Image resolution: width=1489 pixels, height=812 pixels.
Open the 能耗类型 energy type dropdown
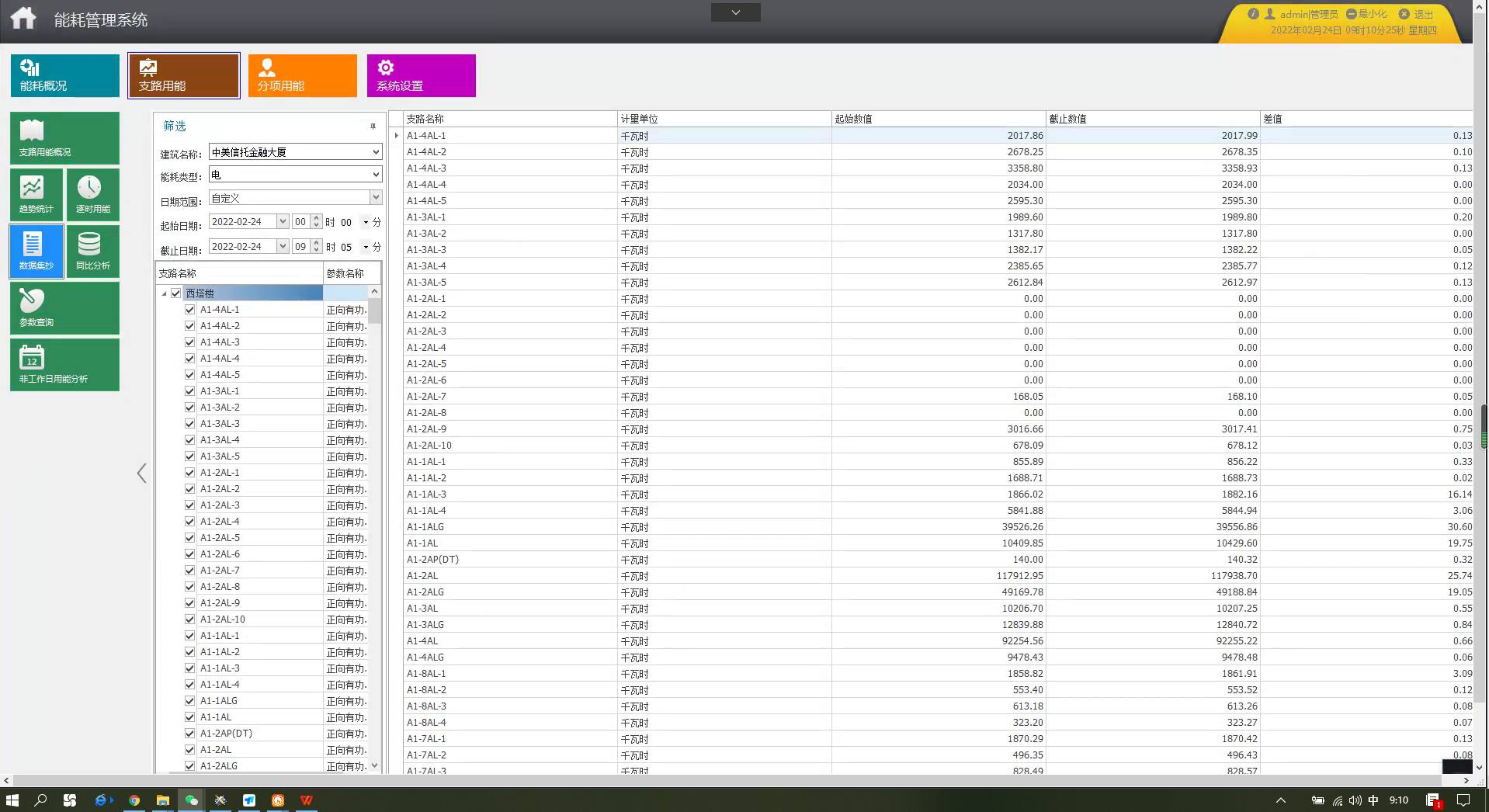click(x=376, y=175)
